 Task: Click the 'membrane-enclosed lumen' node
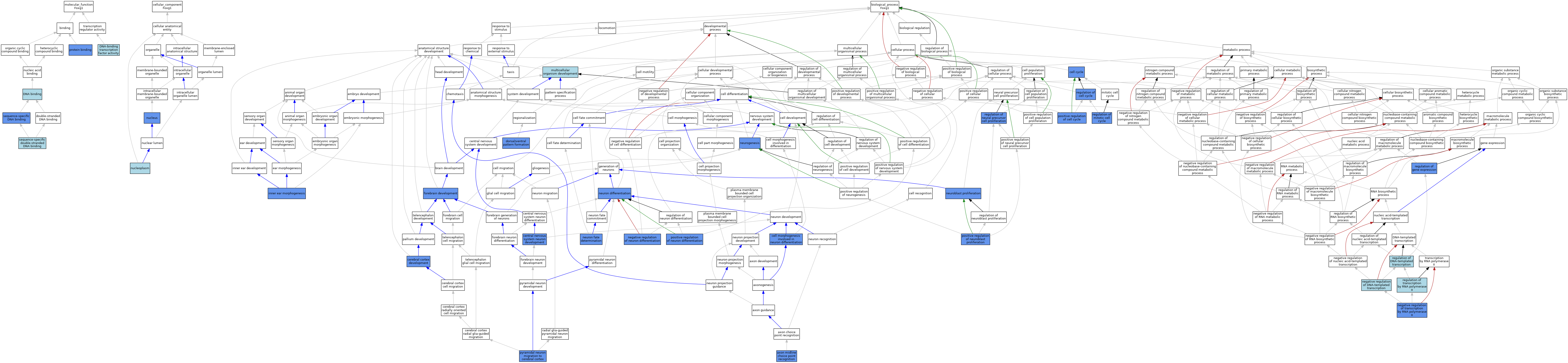tap(219, 49)
